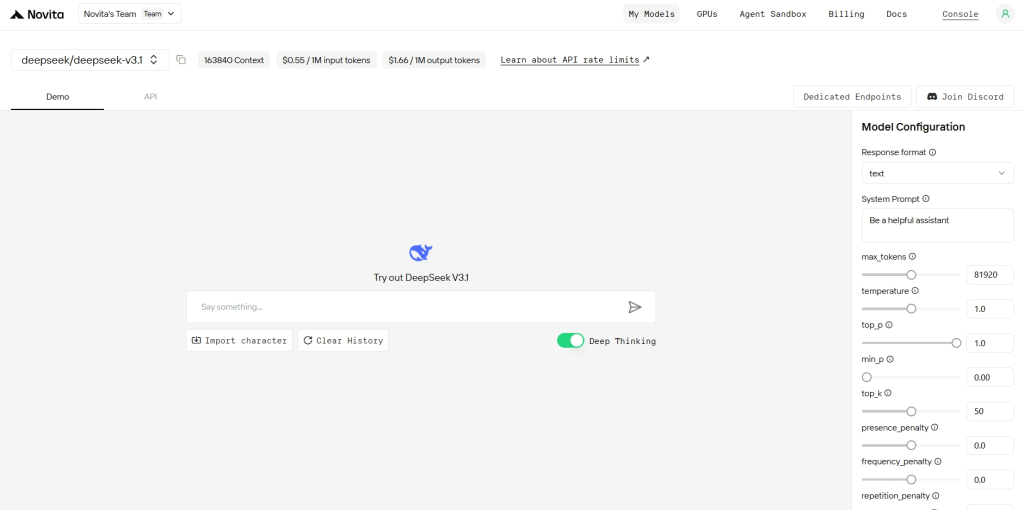This screenshot has width=1024, height=510.
Task: Open the deepseek/deepseek-v3.1 model selector
Action: (x=90, y=60)
